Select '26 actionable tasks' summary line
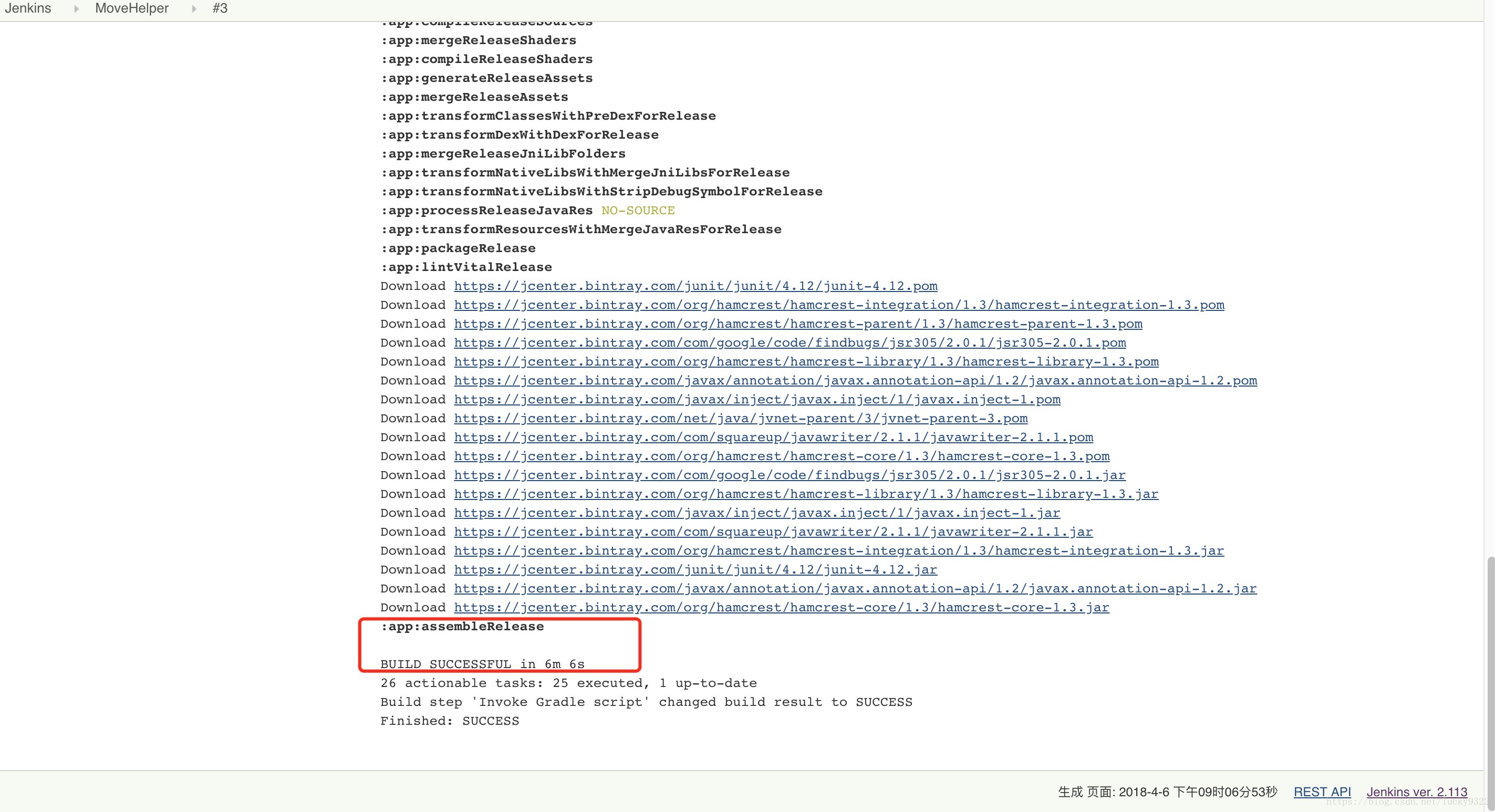This screenshot has height=812, width=1495. (x=569, y=683)
